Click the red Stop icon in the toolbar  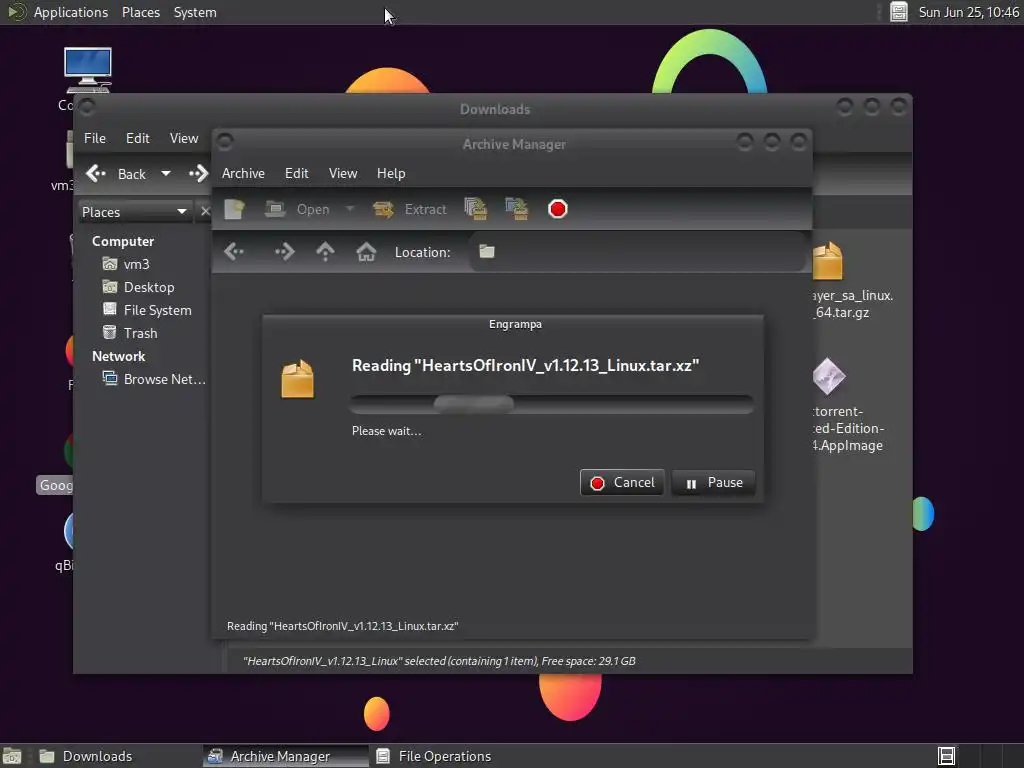click(558, 209)
